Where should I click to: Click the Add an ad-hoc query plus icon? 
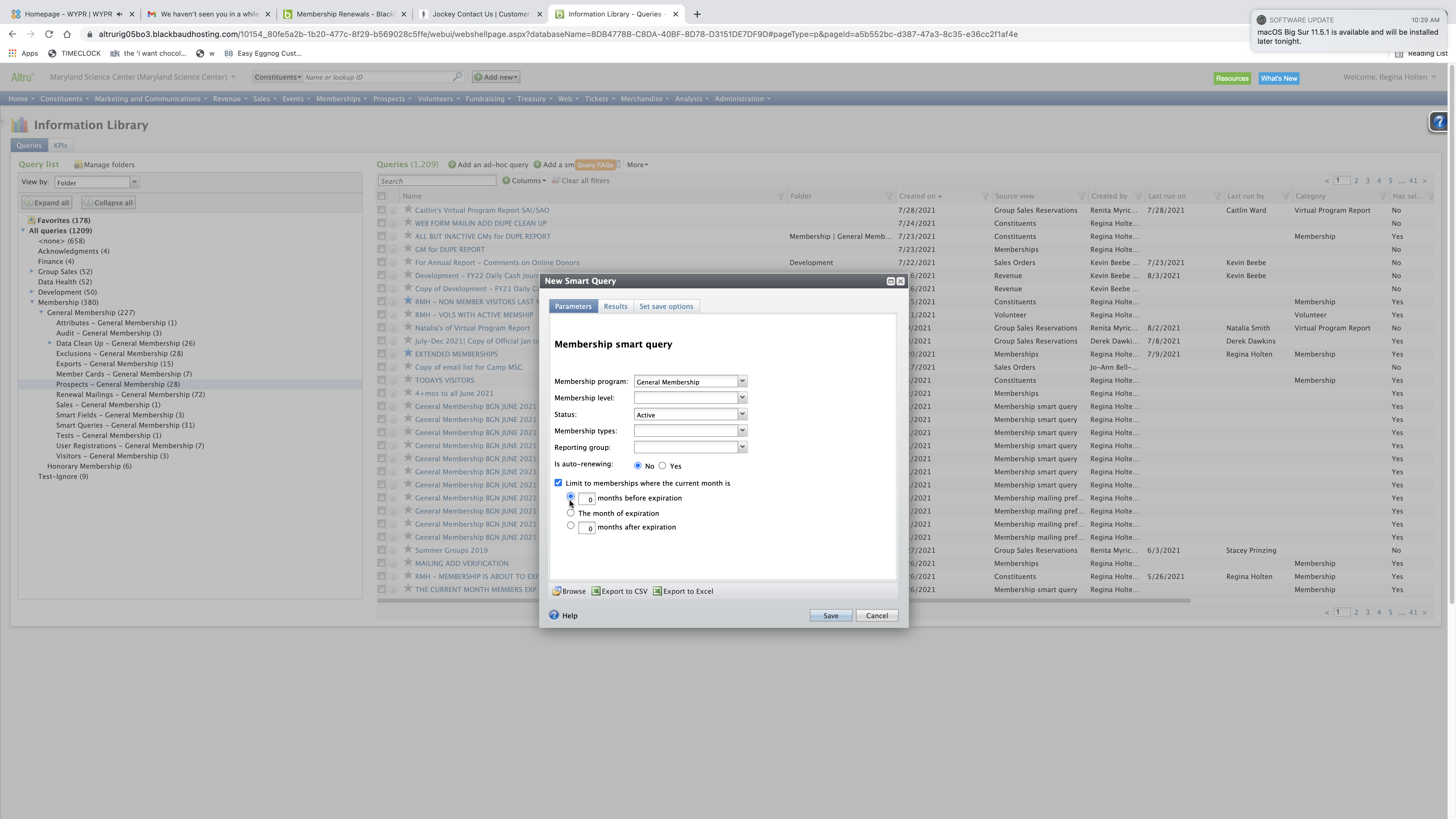click(452, 165)
